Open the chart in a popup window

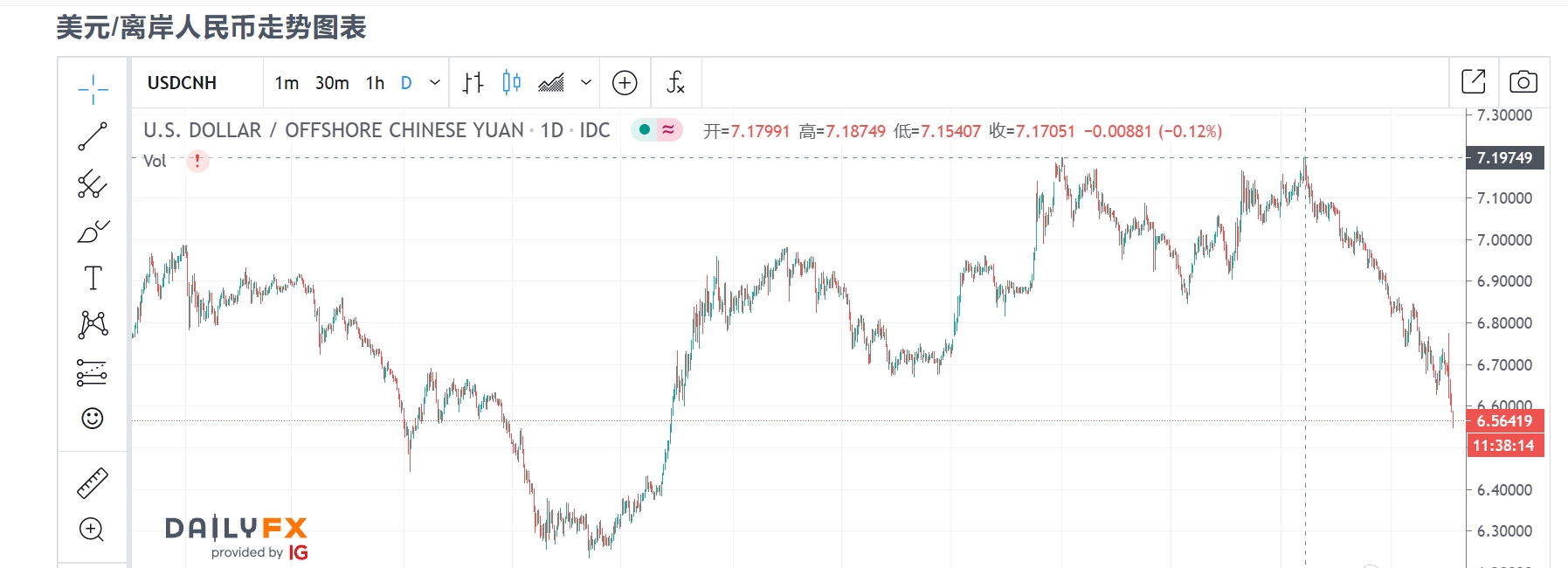(1474, 82)
